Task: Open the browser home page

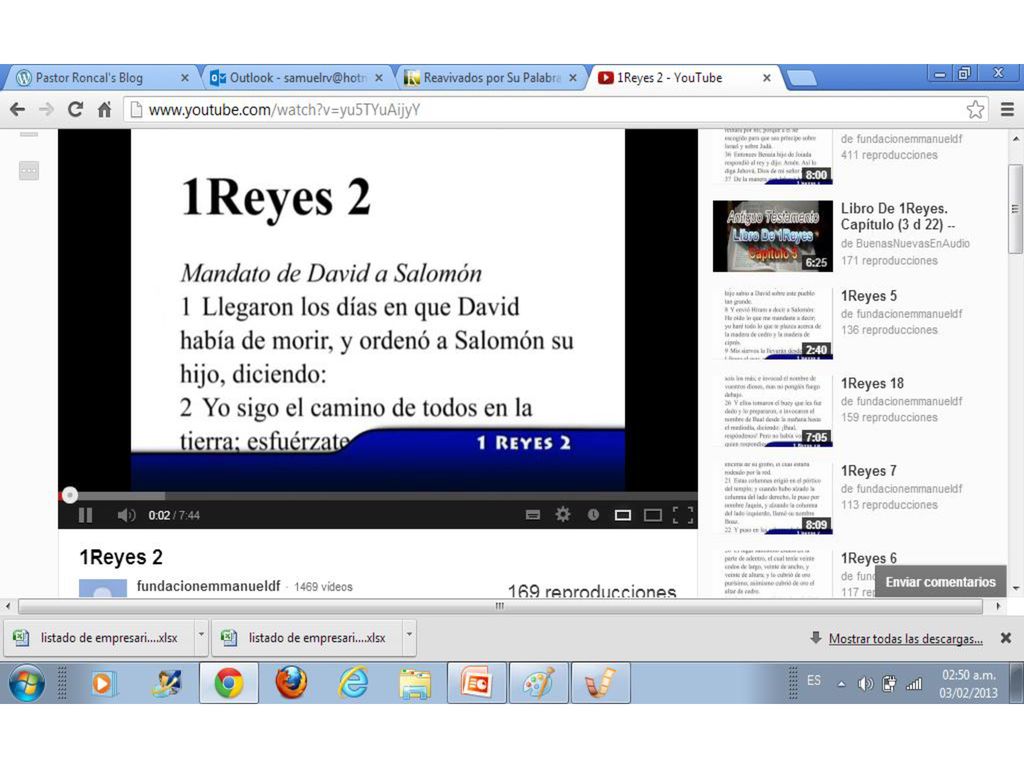Action: click(104, 109)
